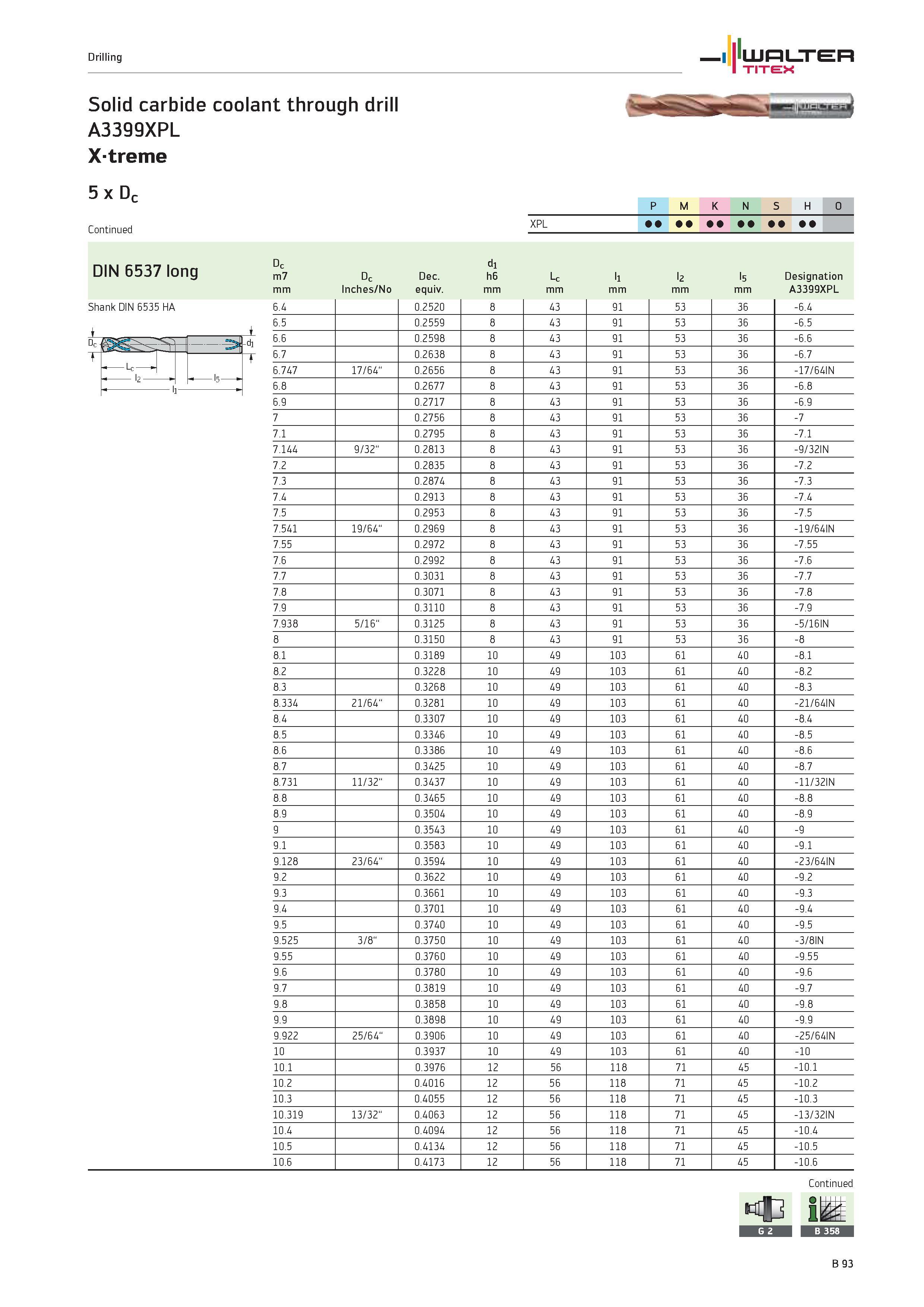Select the light gray H material swatch
The width and height of the screenshot is (924, 1307).
point(807,206)
